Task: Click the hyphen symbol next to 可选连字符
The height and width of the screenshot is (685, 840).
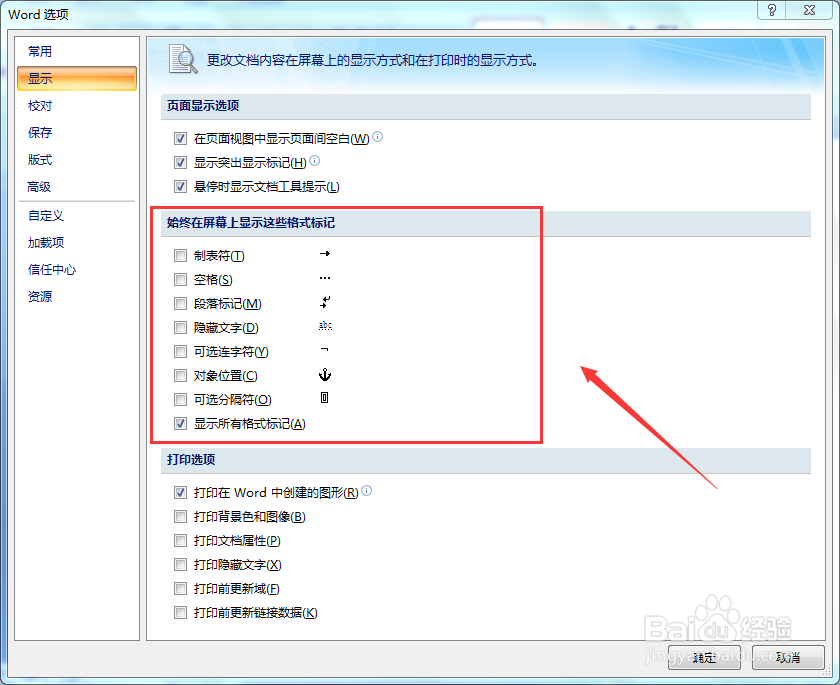Action: coord(325,350)
